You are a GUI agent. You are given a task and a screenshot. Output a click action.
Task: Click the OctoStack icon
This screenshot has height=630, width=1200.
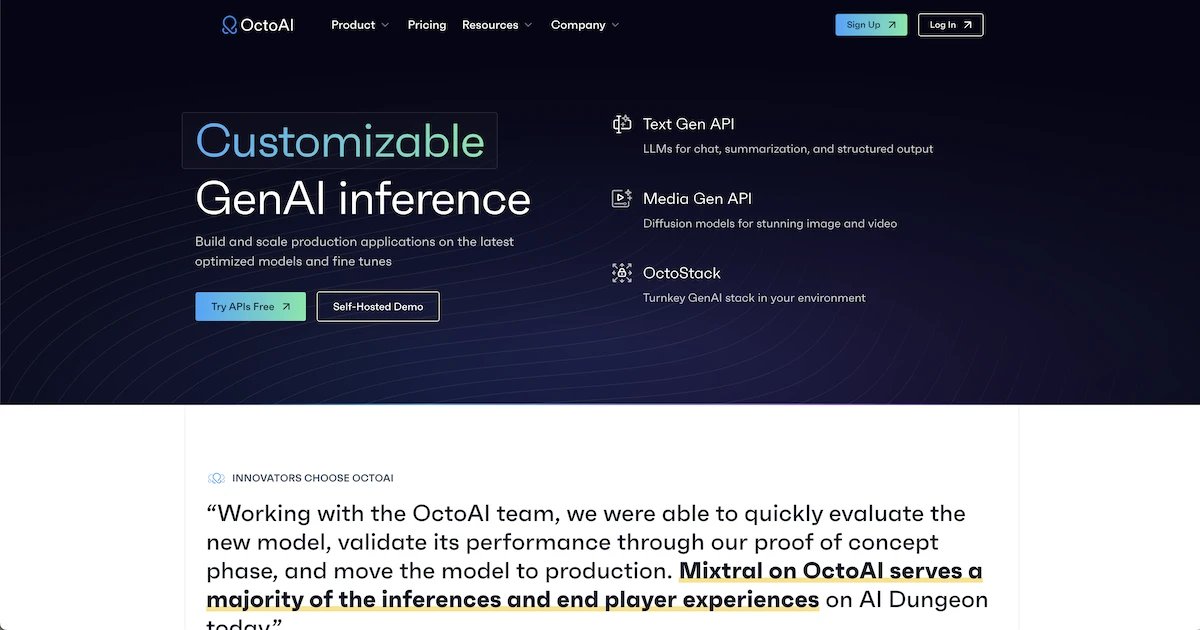pyautogui.click(x=622, y=272)
